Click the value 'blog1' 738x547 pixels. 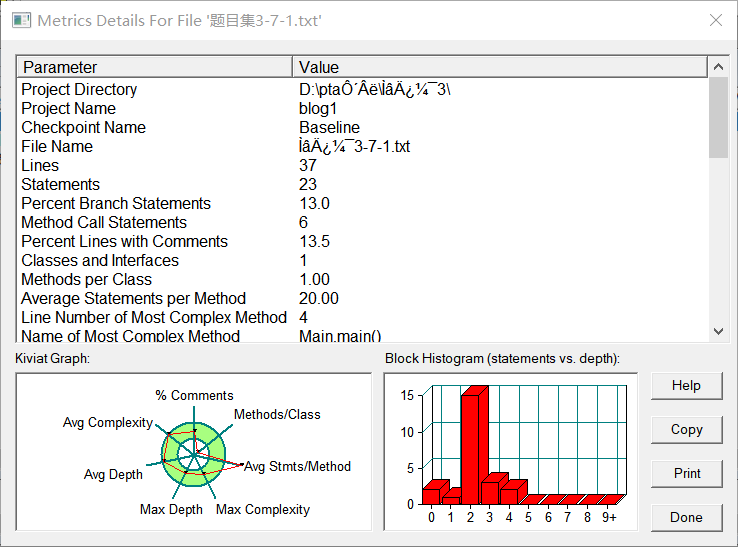coord(318,109)
